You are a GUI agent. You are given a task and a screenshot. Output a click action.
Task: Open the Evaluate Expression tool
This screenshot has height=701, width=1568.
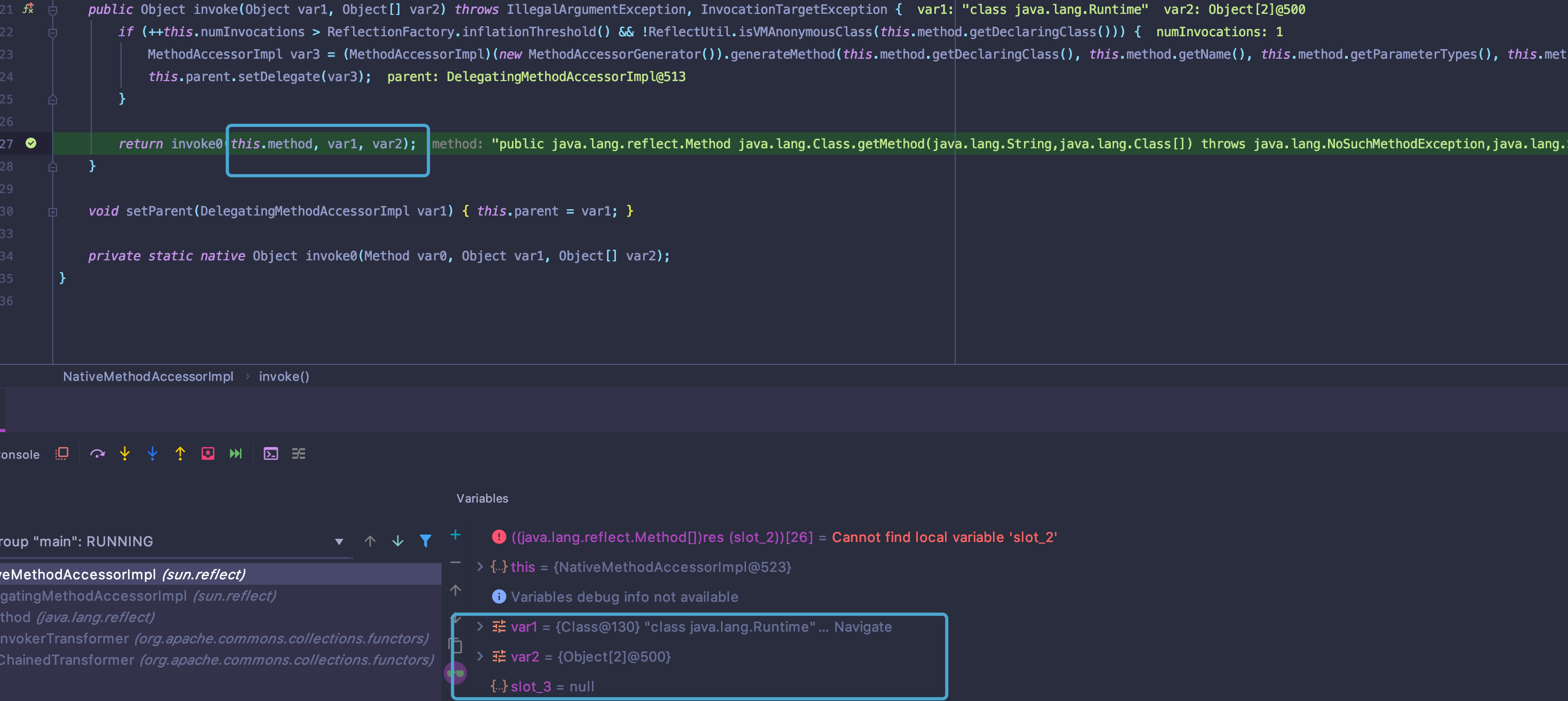pyautogui.click(x=270, y=454)
